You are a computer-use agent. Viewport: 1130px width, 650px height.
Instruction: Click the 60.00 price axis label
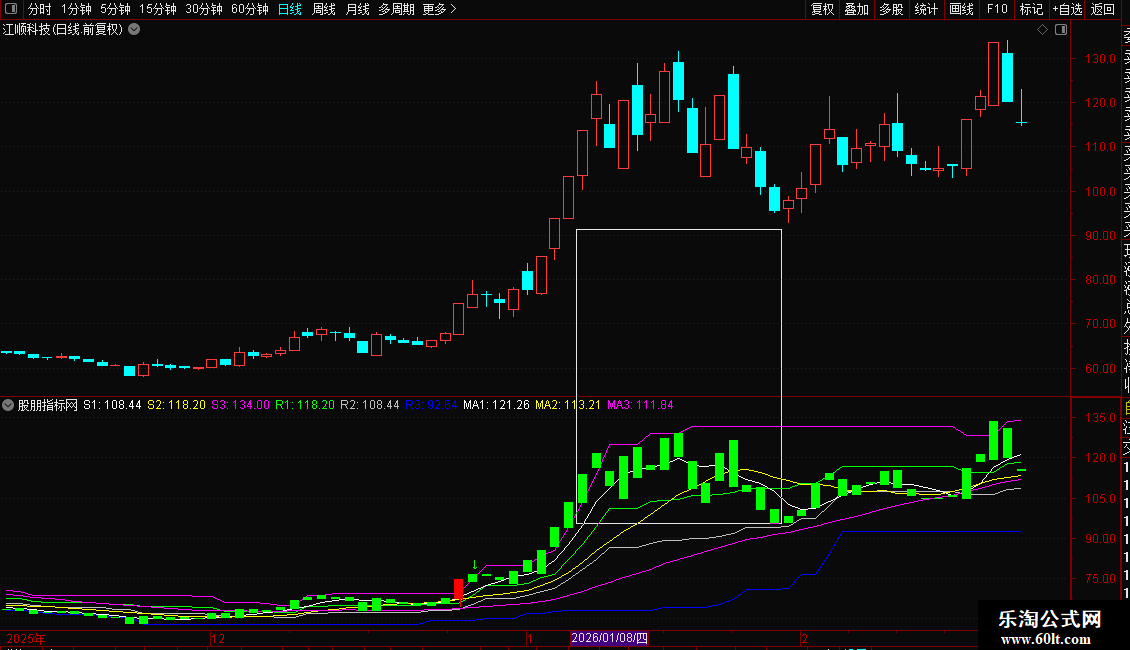(x=1100, y=369)
